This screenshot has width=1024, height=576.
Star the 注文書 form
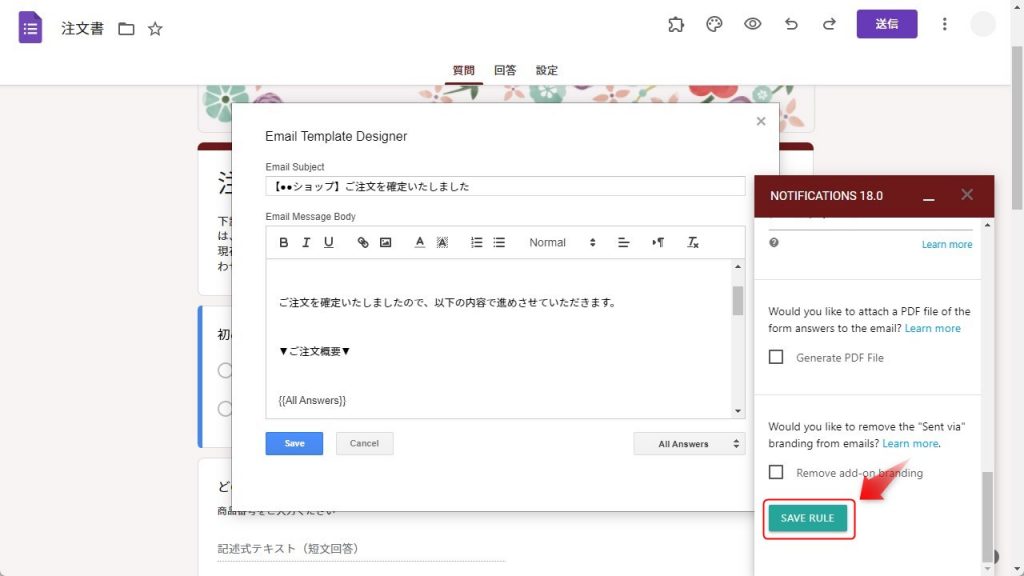click(x=155, y=29)
